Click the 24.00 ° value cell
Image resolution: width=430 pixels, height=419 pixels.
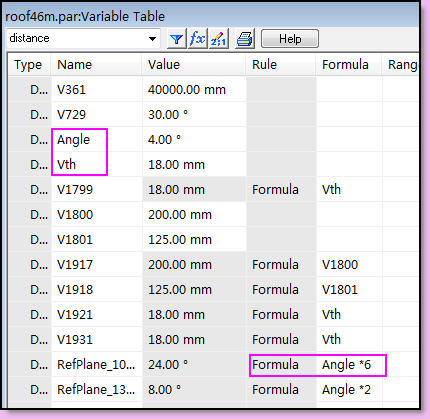[x=194, y=365]
